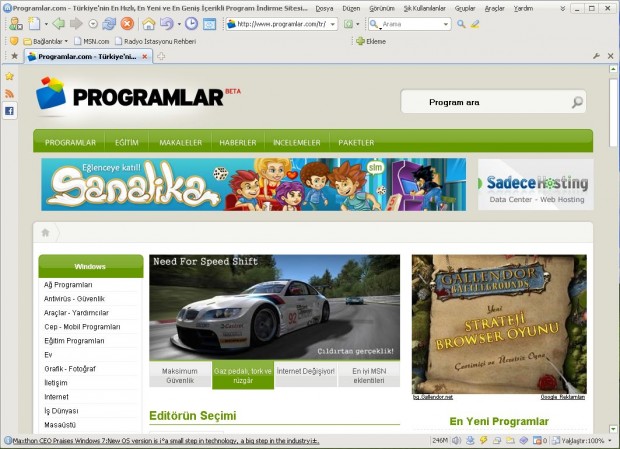
Task: Click the İNCELEMELER navigation item
Action: pyautogui.click(x=297, y=143)
